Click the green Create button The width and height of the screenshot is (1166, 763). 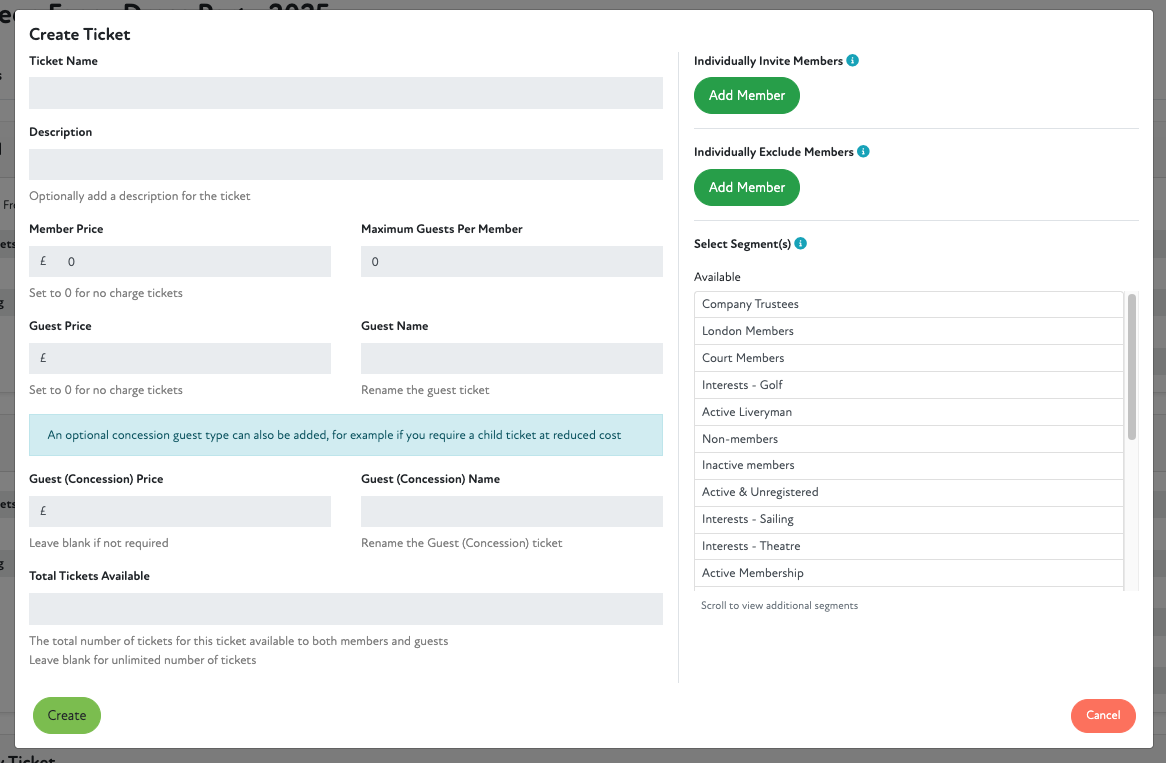point(67,715)
